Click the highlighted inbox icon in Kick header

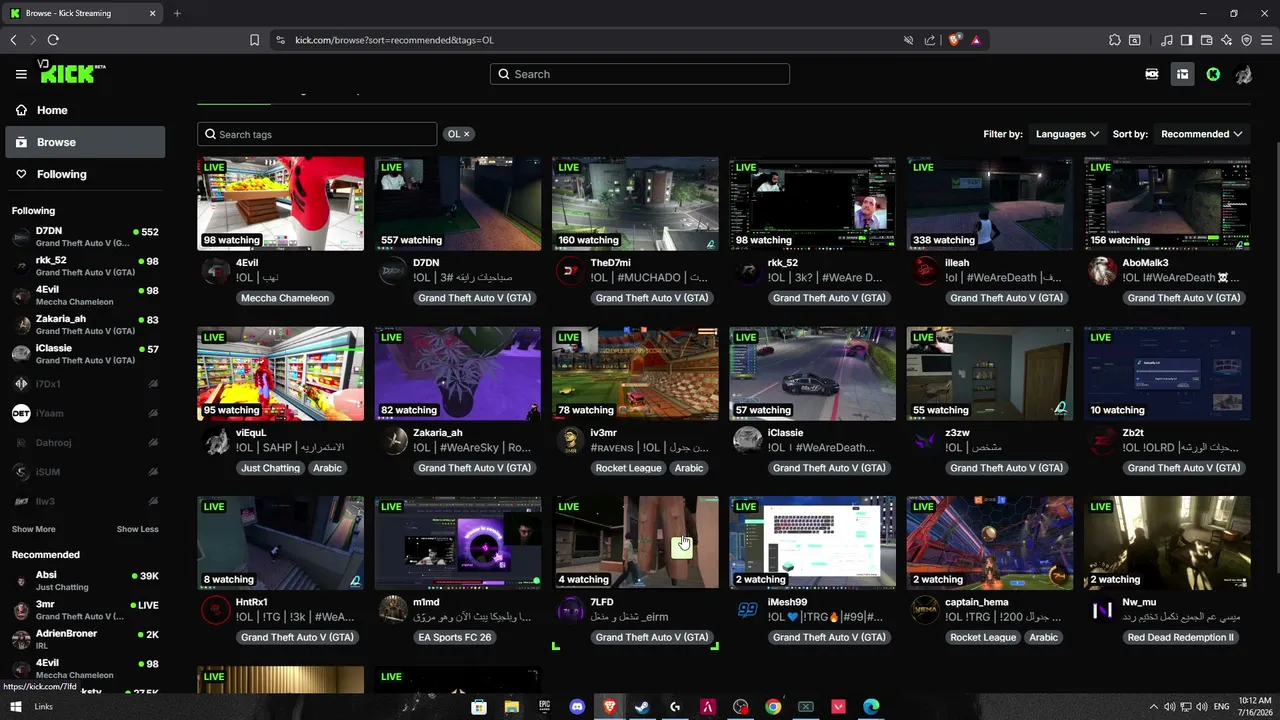pyautogui.click(x=1182, y=74)
